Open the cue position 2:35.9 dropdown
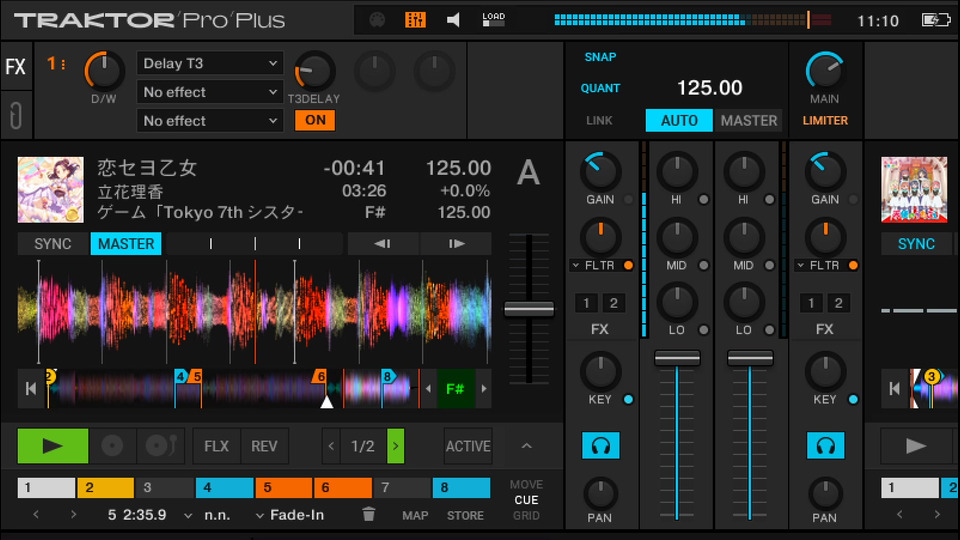960x540 pixels. tap(188, 516)
